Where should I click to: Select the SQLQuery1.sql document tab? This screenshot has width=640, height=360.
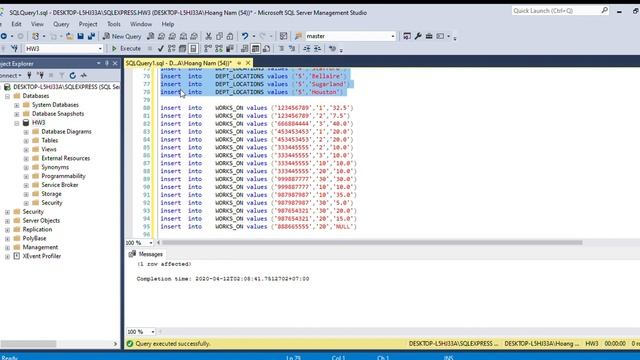[x=179, y=63]
